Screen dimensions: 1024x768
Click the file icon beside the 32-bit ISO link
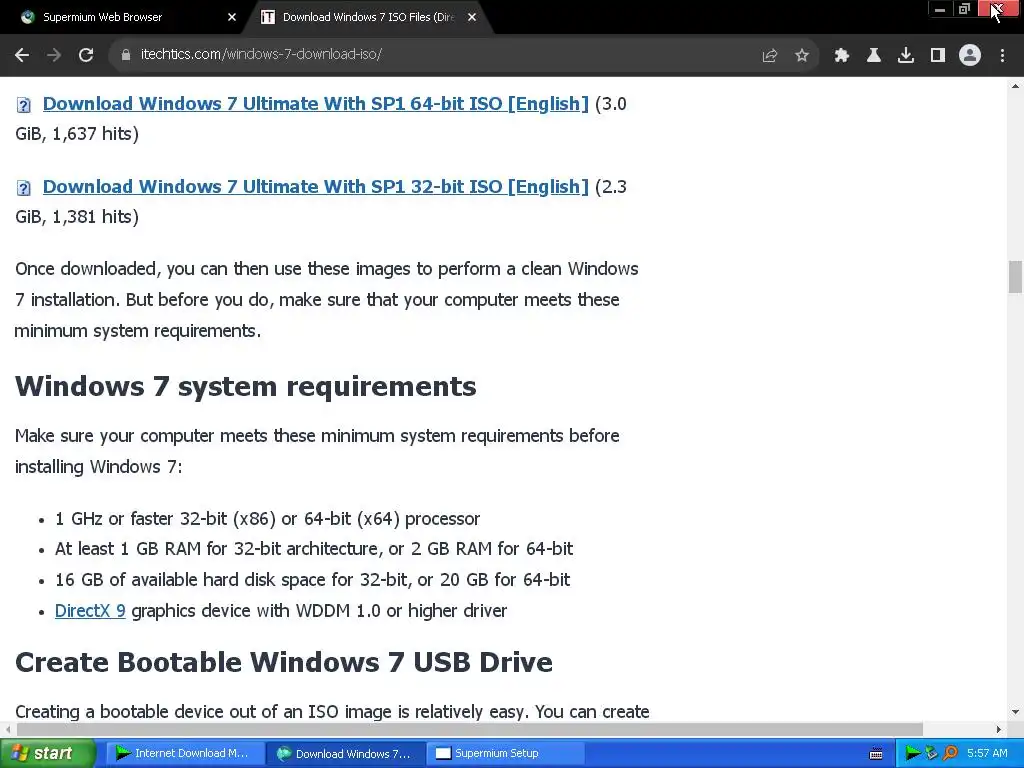[24, 188]
